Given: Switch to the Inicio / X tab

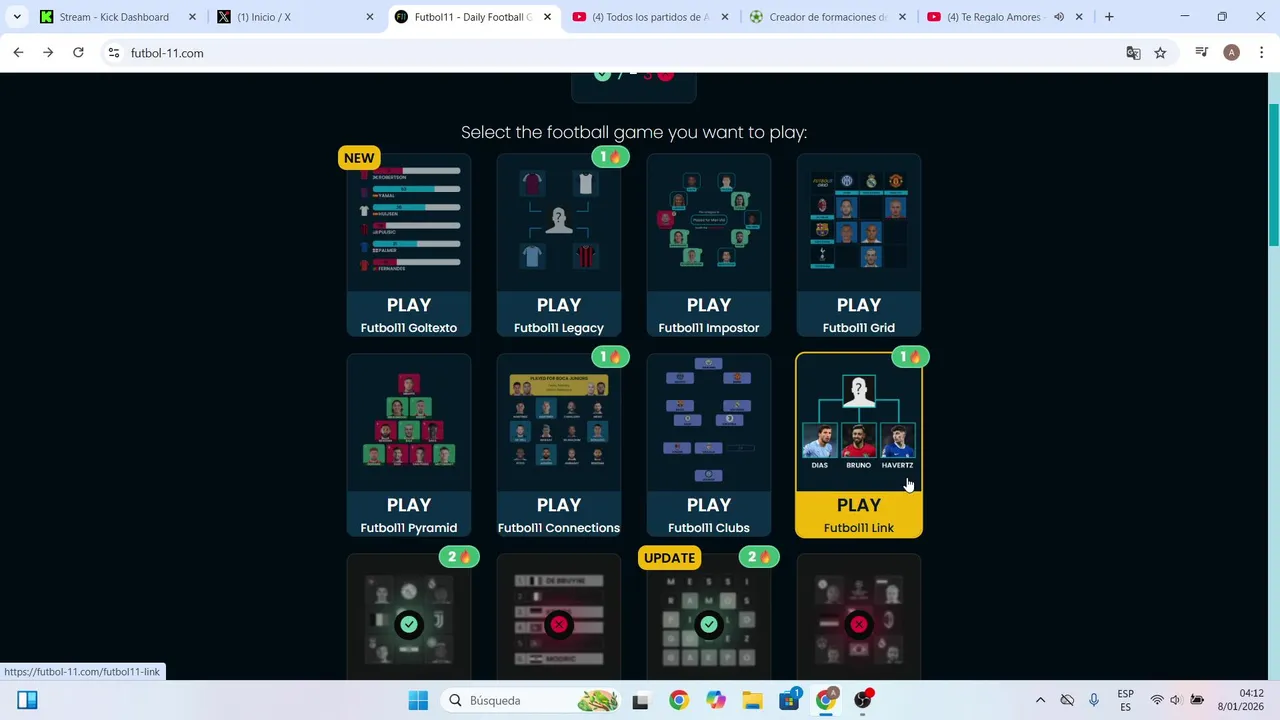Looking at the screenshot, I should tap(295, 17).
